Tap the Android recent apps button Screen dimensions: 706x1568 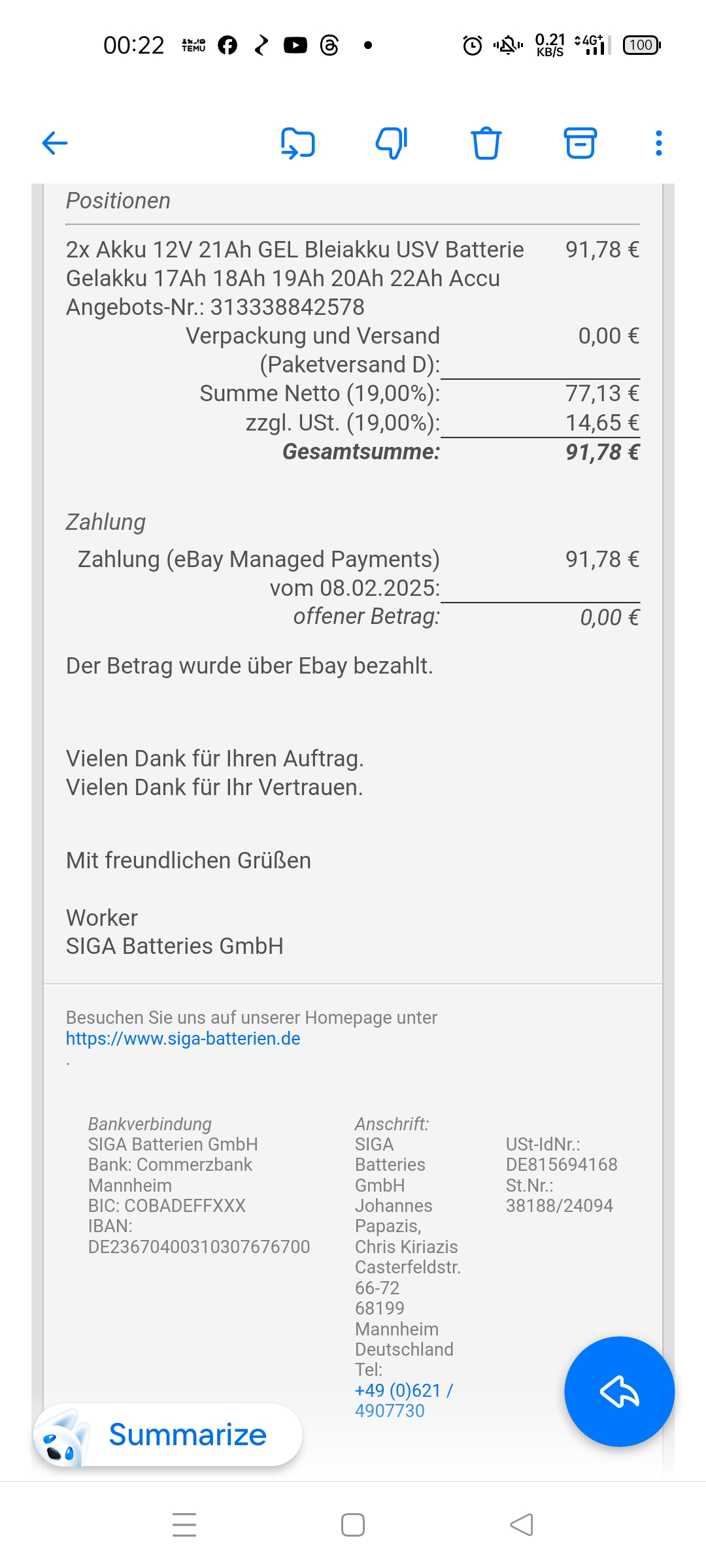point(184,1524)
